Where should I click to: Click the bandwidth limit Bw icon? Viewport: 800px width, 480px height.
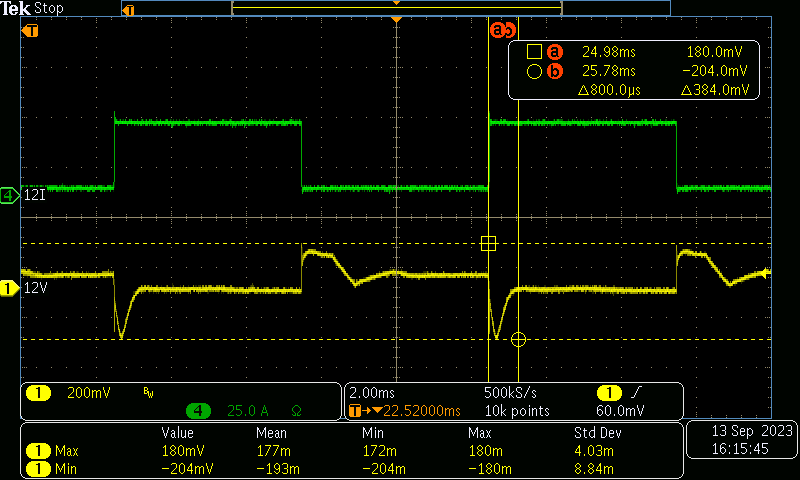148,393
